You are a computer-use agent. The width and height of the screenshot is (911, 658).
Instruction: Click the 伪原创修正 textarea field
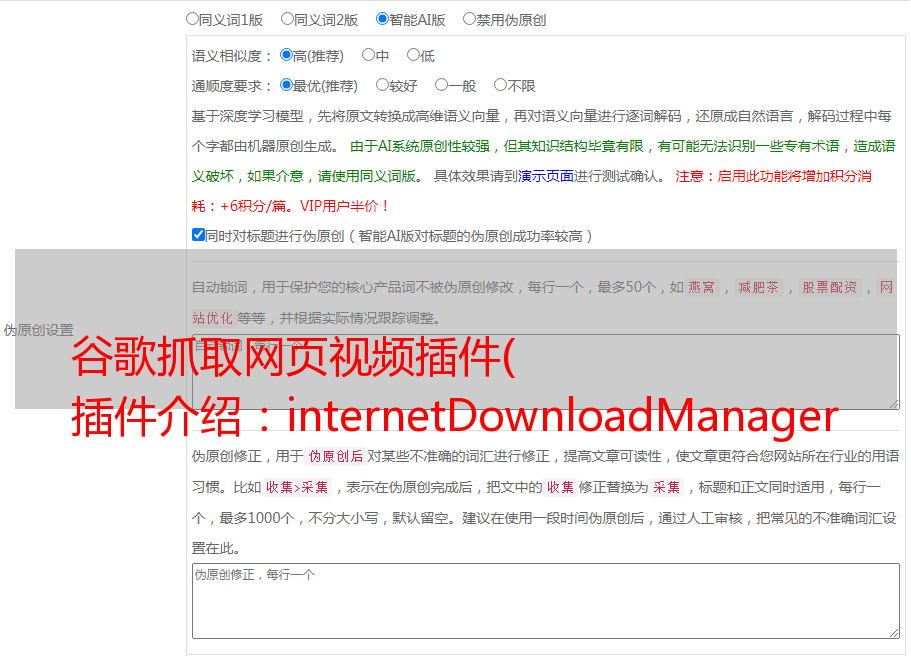pos(546,601)
